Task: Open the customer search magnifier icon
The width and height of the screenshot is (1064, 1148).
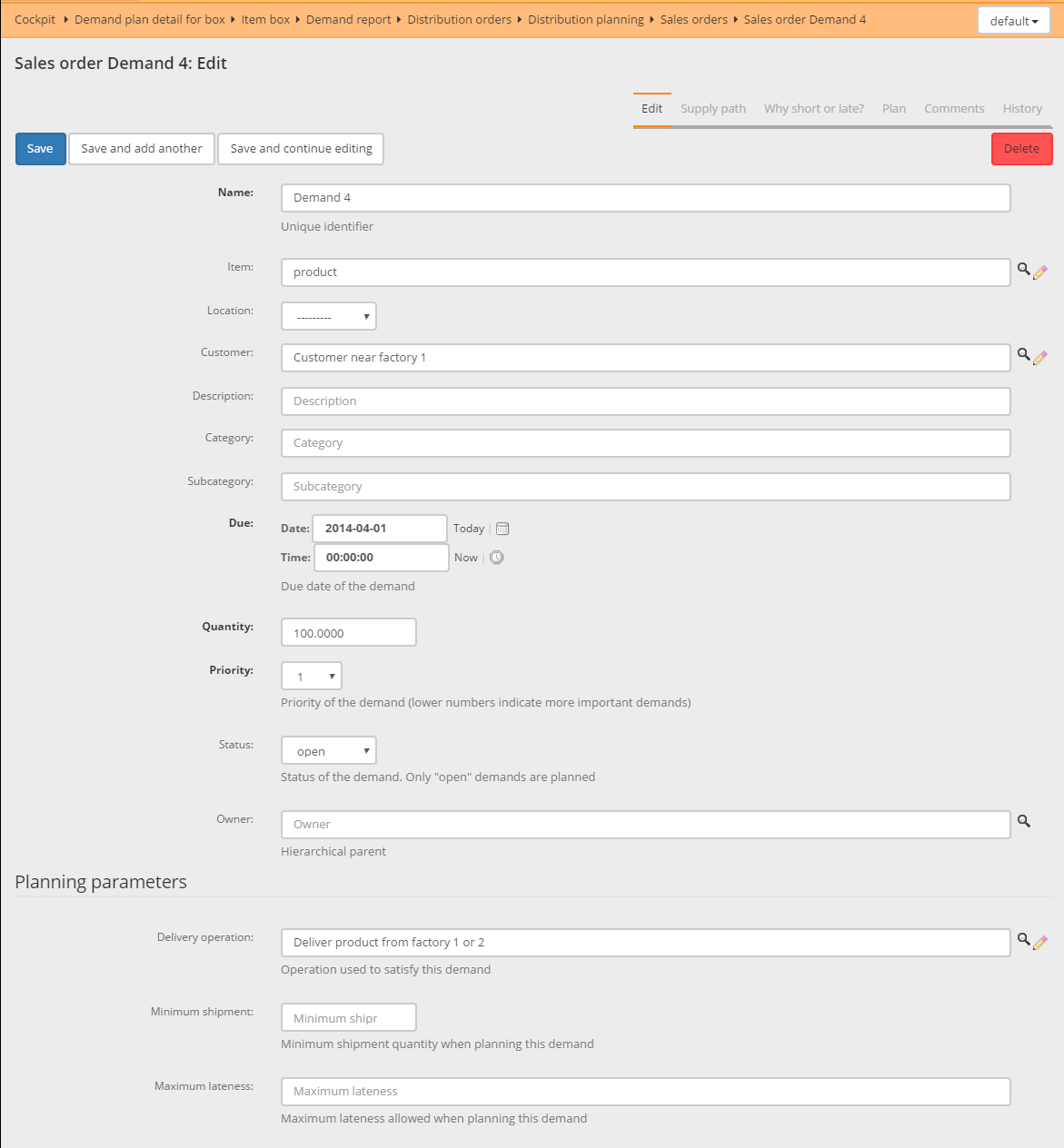Action: (x=1023, y=355)
